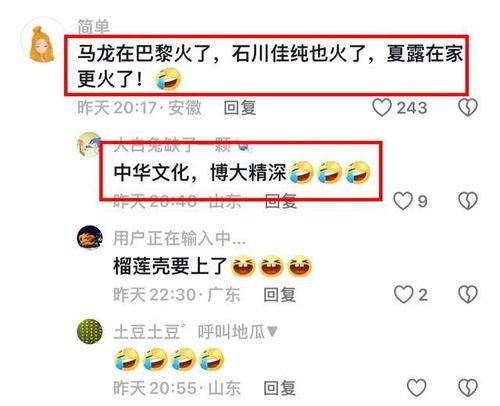This screenshot has height=406, width=500.
Task: Reply to the 安徽 comment at 20:17
Action: [x=240, y=108]
